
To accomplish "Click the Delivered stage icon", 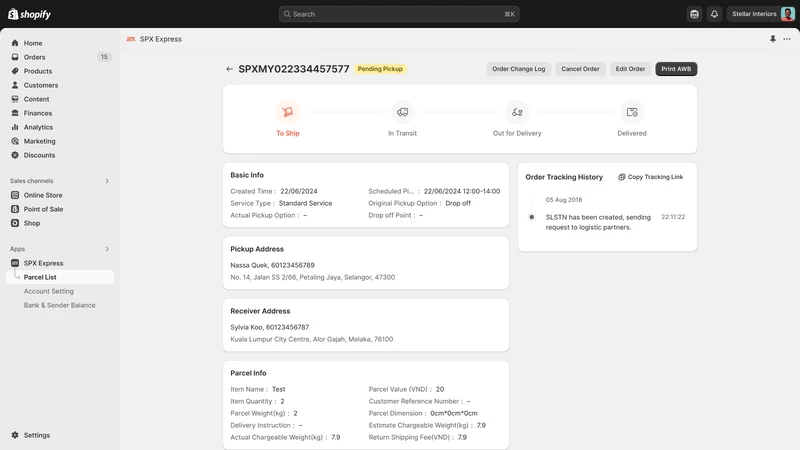I will pyautogui.click(x=632, y=112).
